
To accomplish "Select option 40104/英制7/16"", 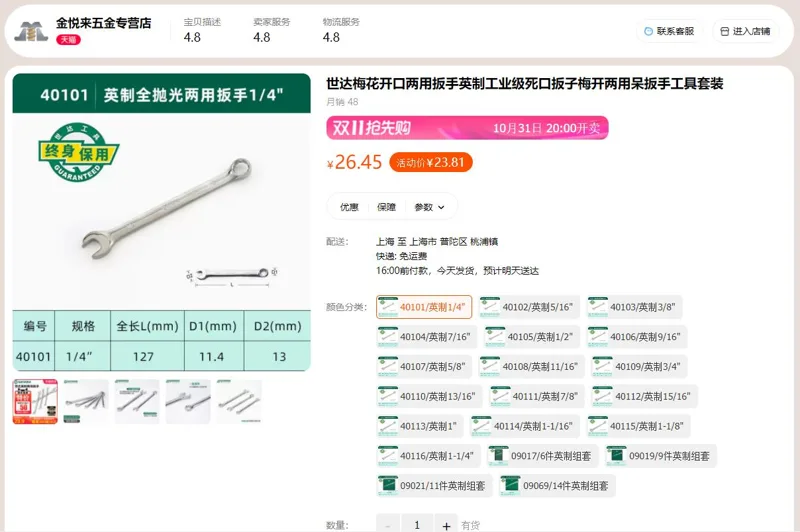I will [x=427, y=337].
